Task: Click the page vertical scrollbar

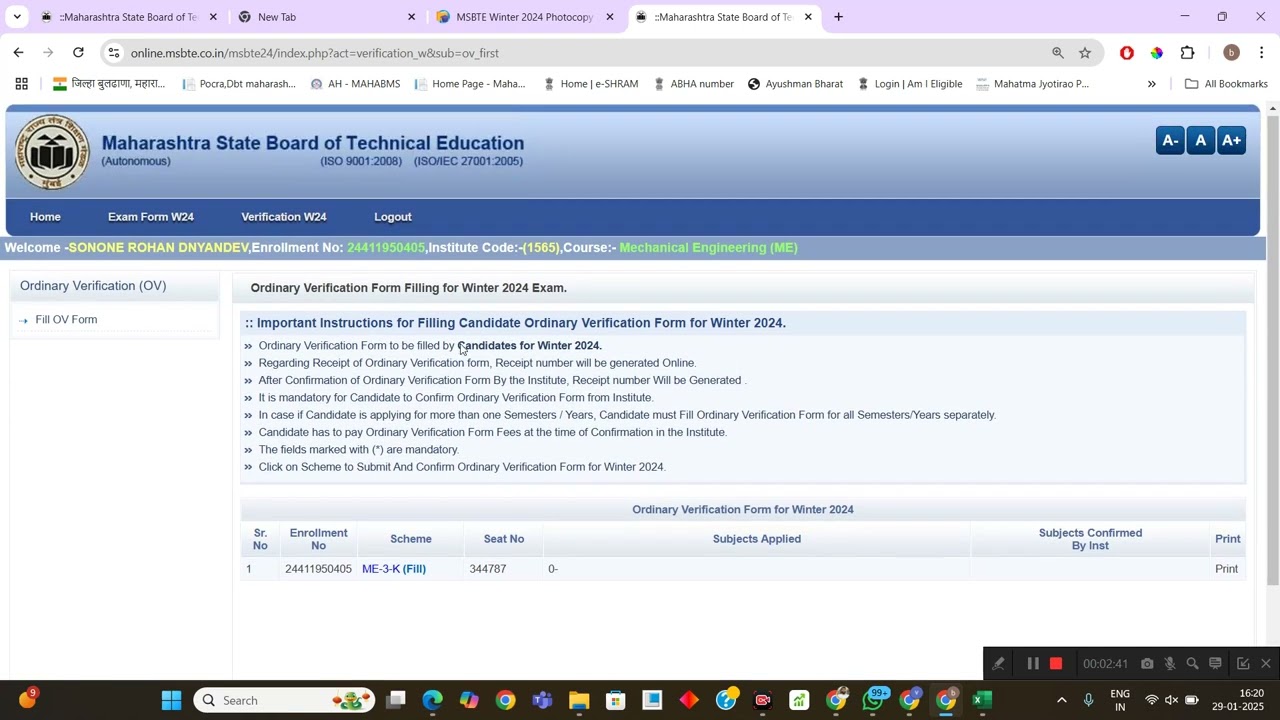Action: 1272,350
